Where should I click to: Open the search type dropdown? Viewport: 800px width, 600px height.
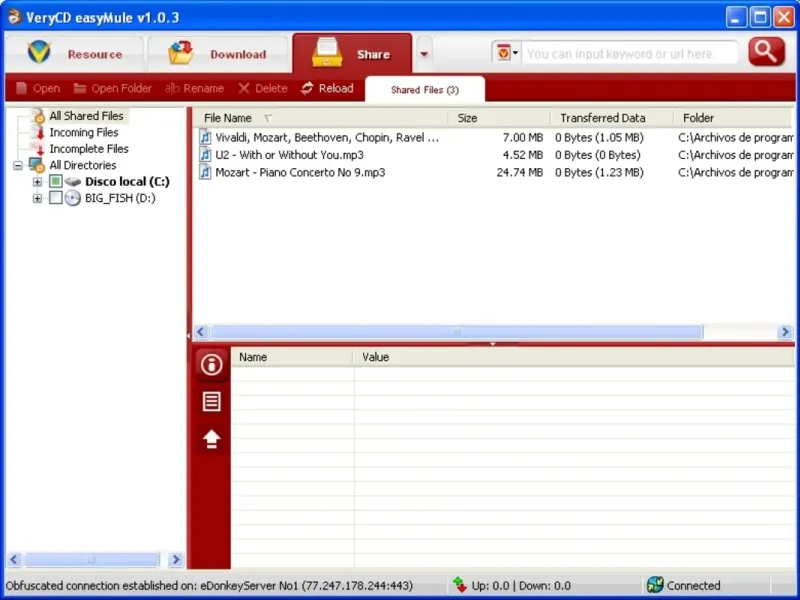tap(507, 53)
